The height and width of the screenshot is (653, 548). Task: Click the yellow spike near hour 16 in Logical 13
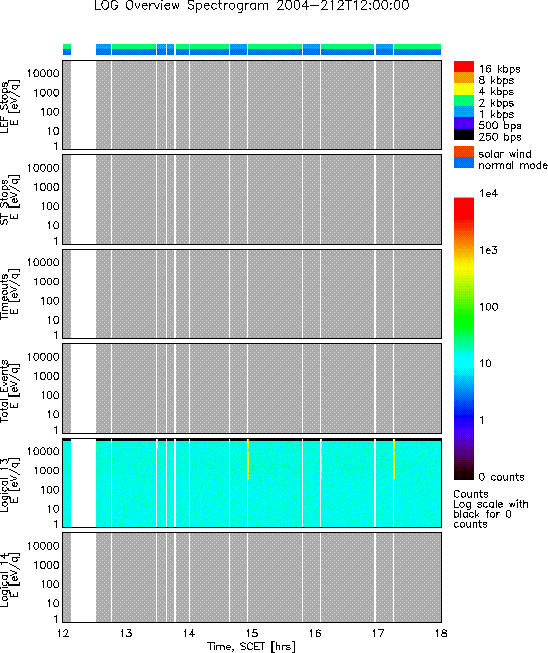coord(321,459)
